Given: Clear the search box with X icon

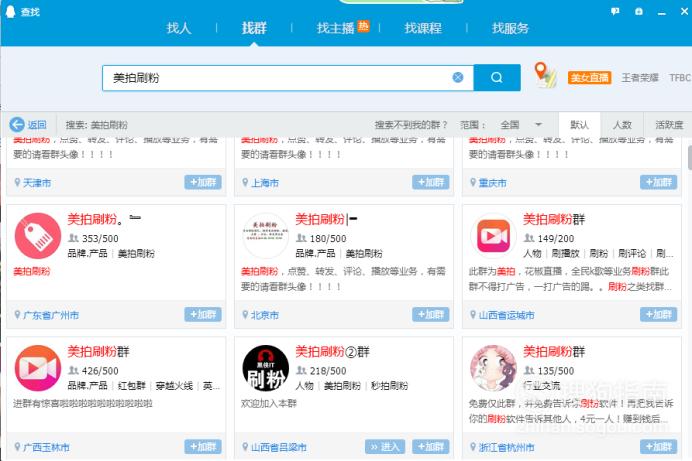Looking at the screenshot, I should 458,78.
